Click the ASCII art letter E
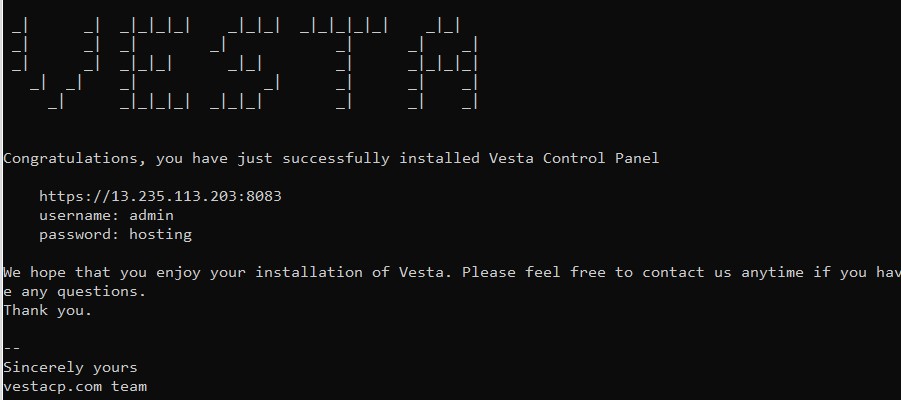The image size is (901, 400). 155,64
